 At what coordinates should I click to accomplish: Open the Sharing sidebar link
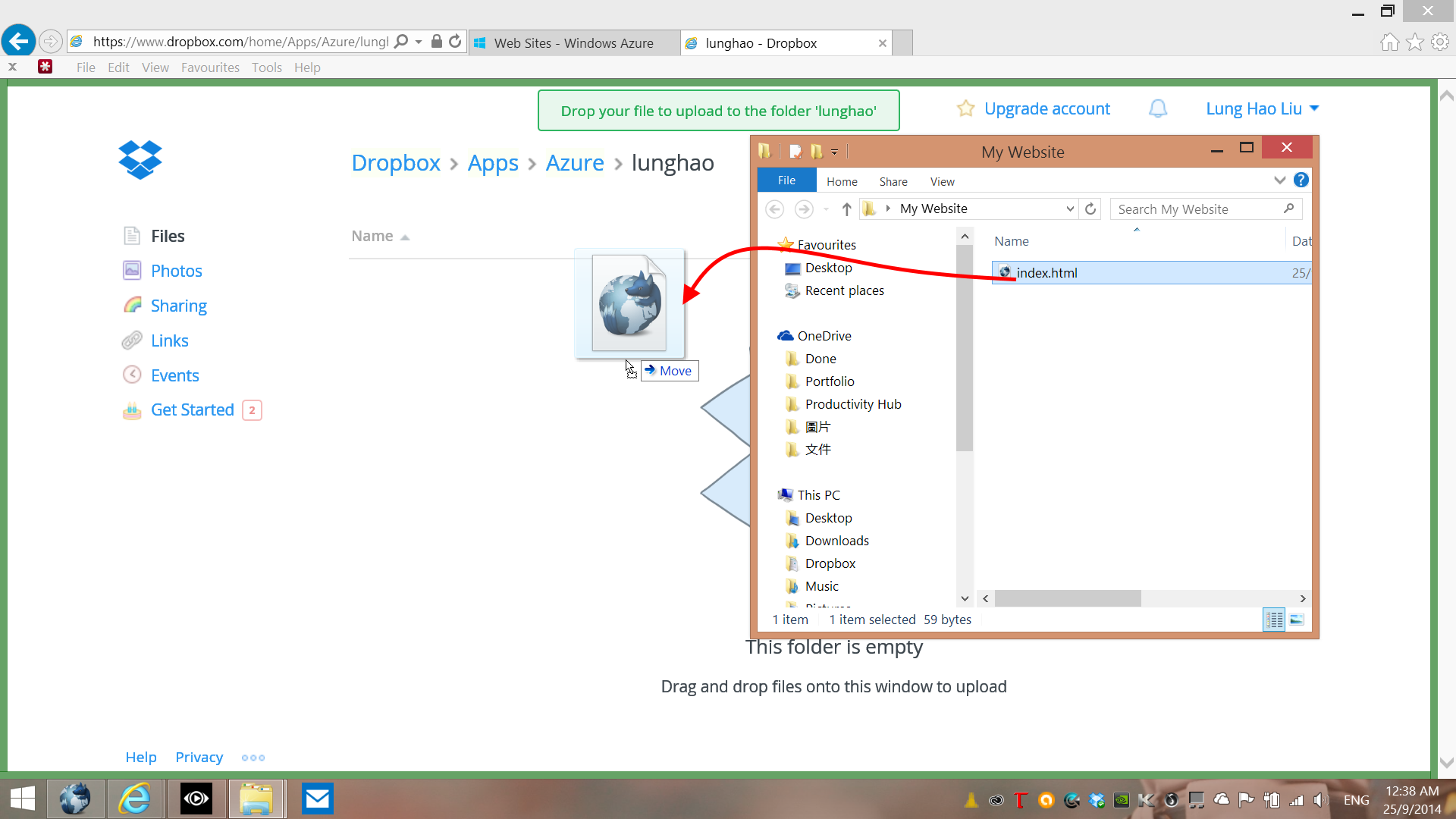(x=178, y=306)
